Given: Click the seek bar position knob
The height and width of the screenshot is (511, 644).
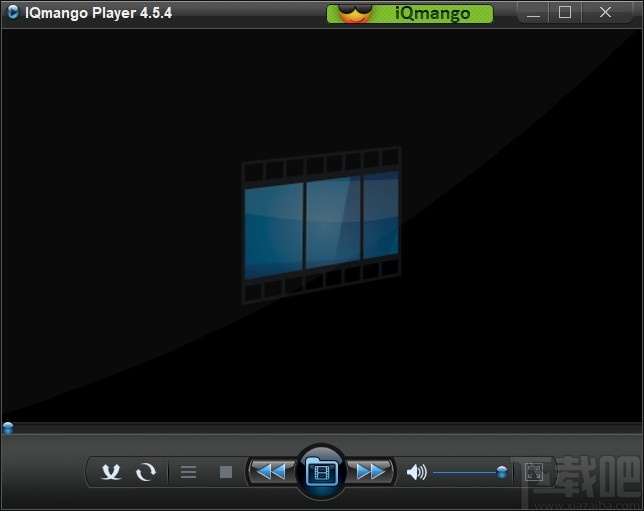Looking at the screenshot, I should click(x=8, y=428).
